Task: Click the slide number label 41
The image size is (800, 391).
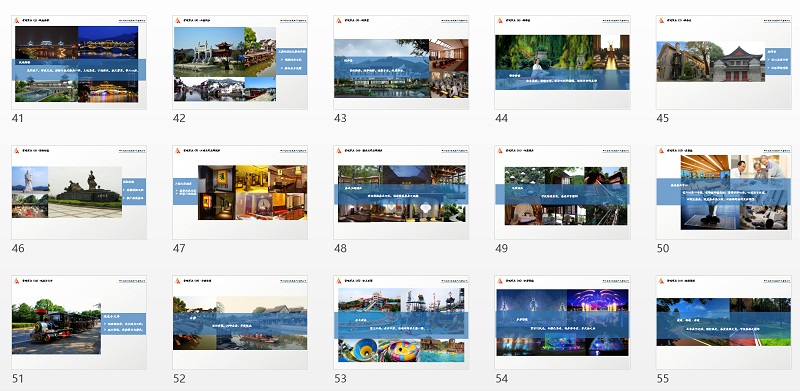Action: point(17,118)
